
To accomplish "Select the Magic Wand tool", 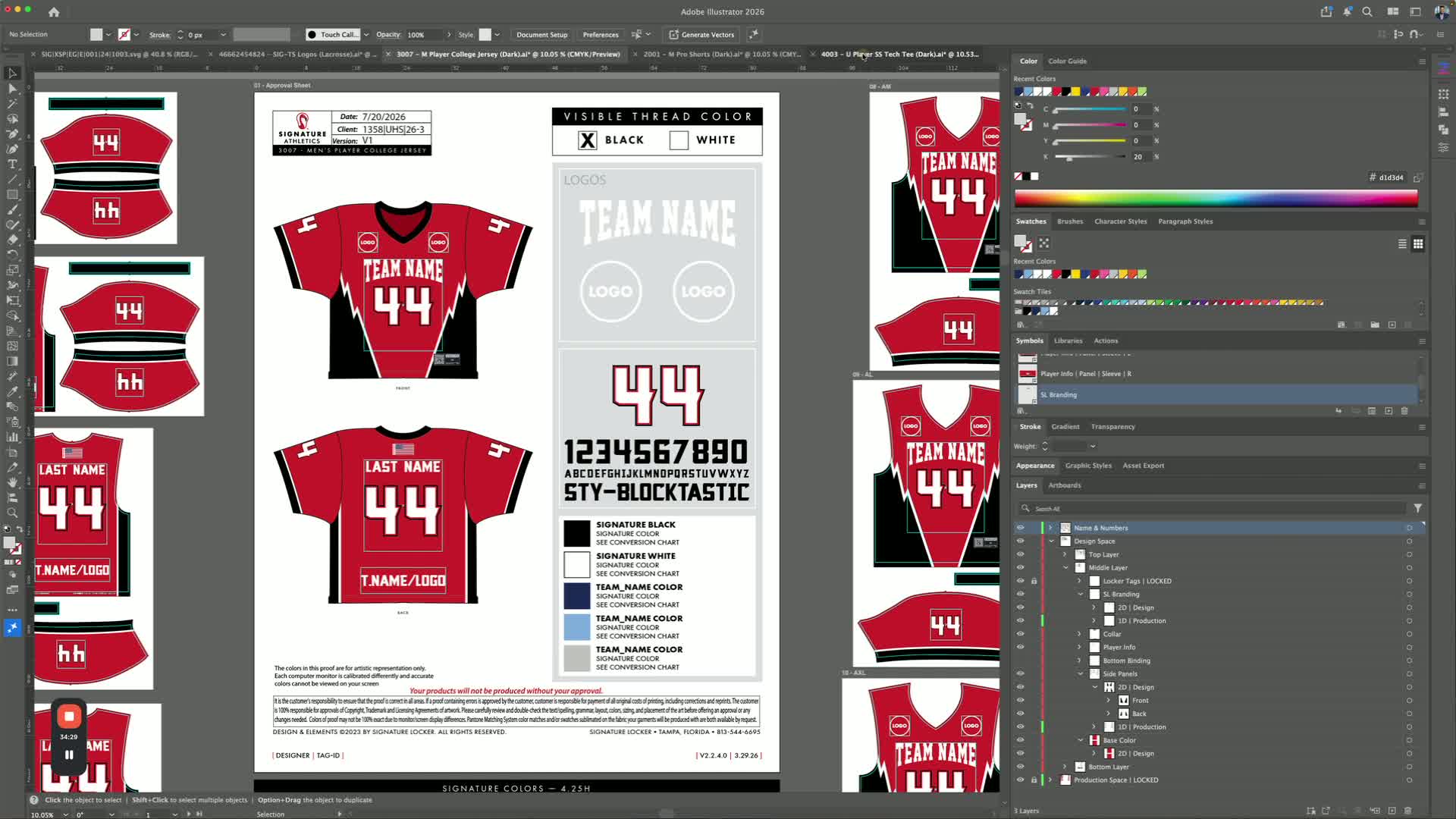I will (x=12, y=104).
